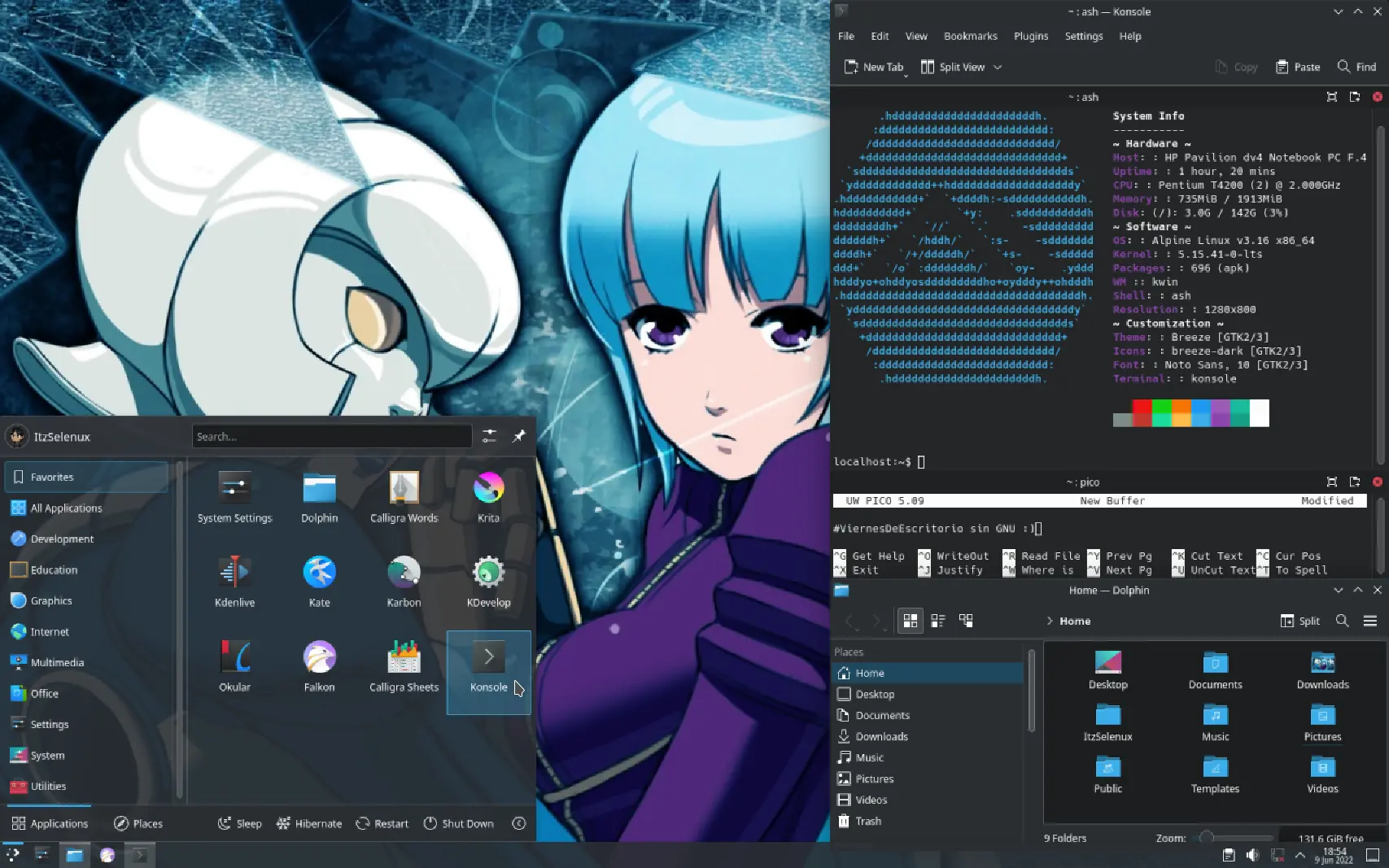Open the volume icon in system tray

[x=1252, y=855]
